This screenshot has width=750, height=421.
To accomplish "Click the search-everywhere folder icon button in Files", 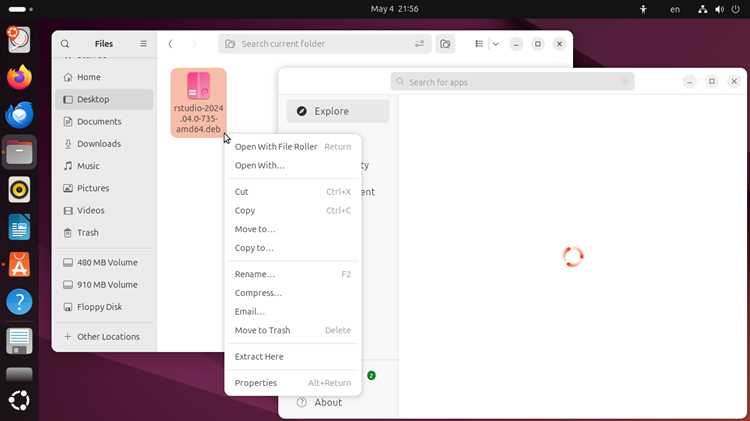I will pos(445,44).
